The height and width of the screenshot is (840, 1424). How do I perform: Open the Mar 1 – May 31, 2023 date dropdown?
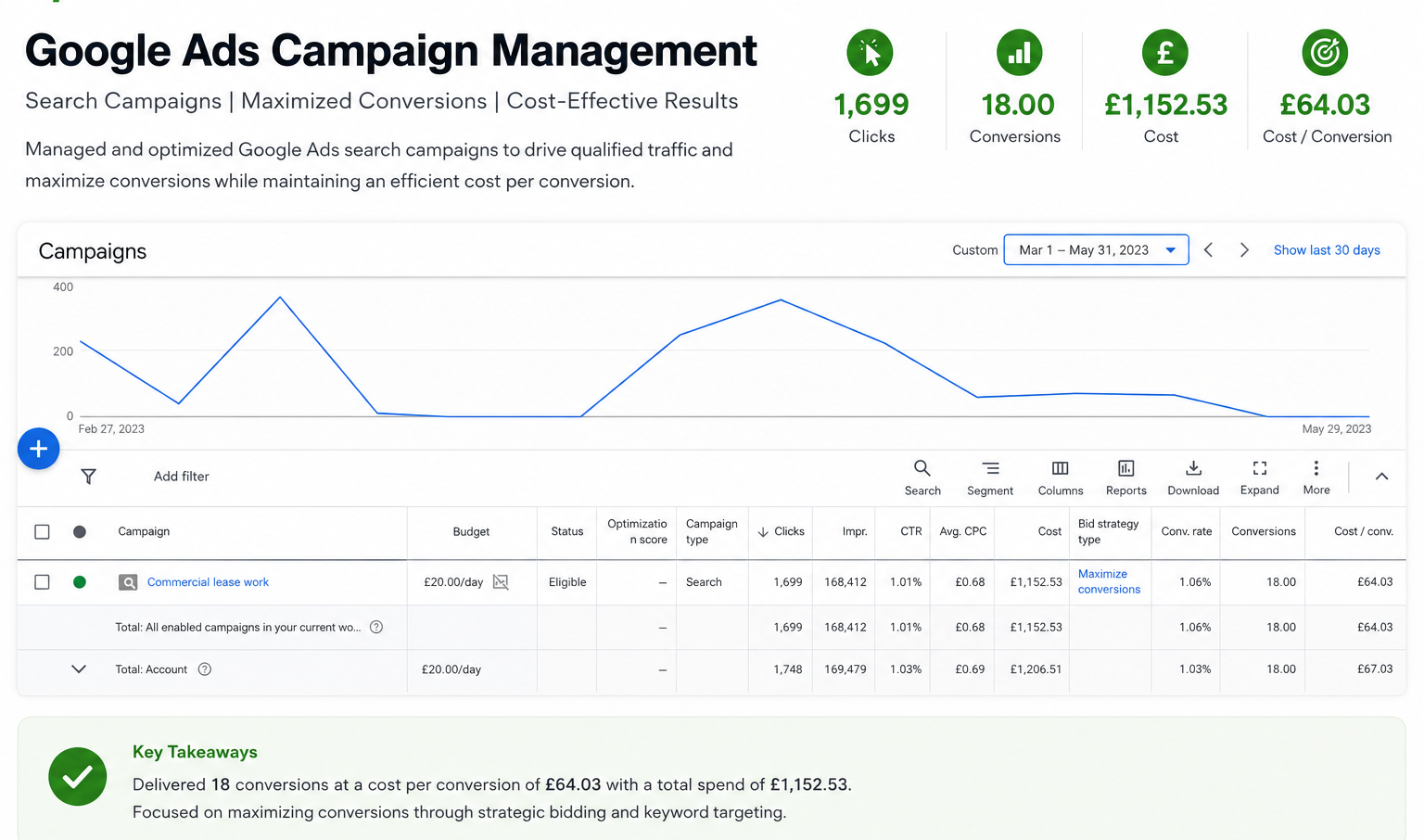pos(1096,250)
